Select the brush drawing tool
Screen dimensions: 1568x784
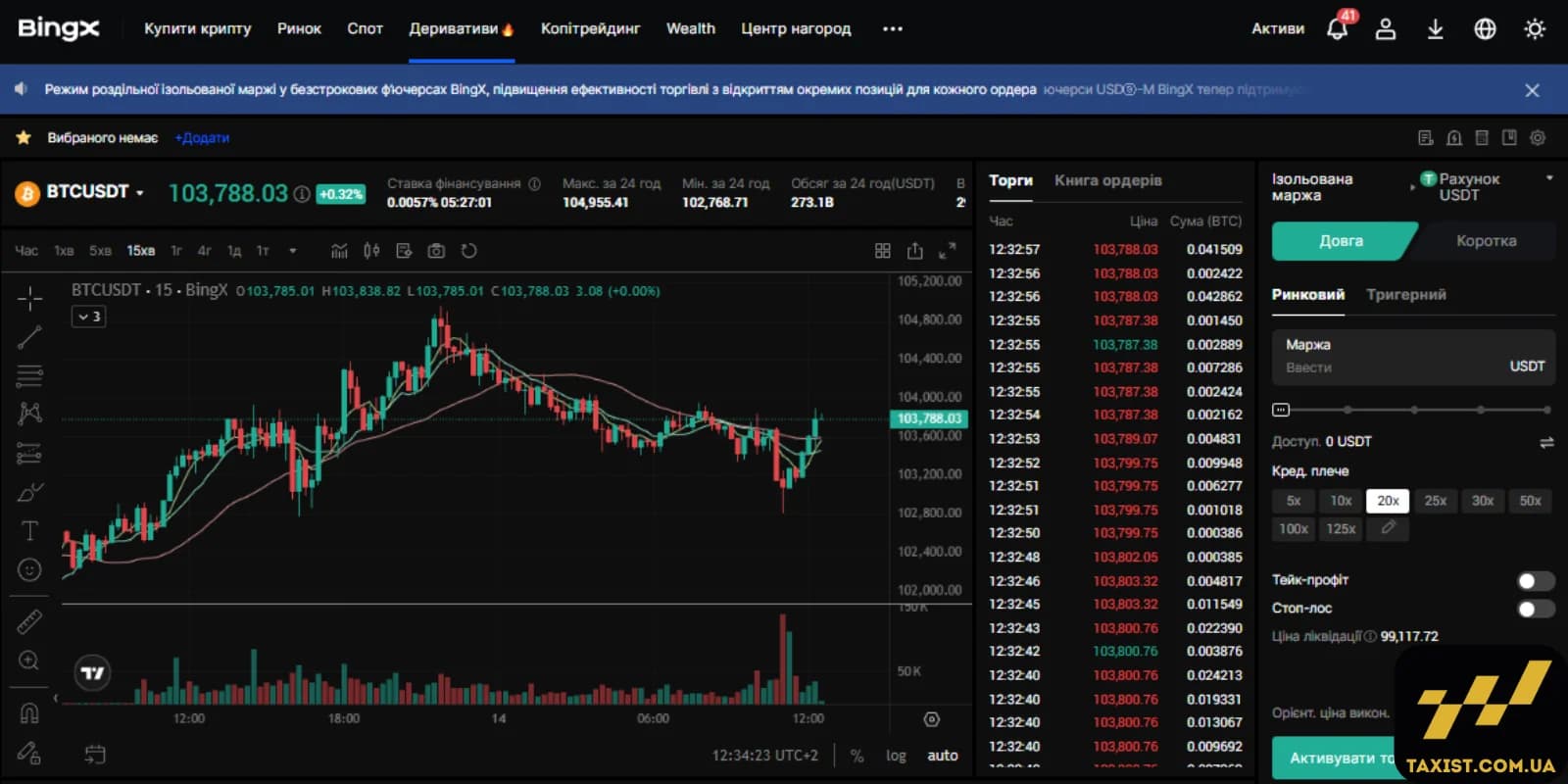(29, 492)
